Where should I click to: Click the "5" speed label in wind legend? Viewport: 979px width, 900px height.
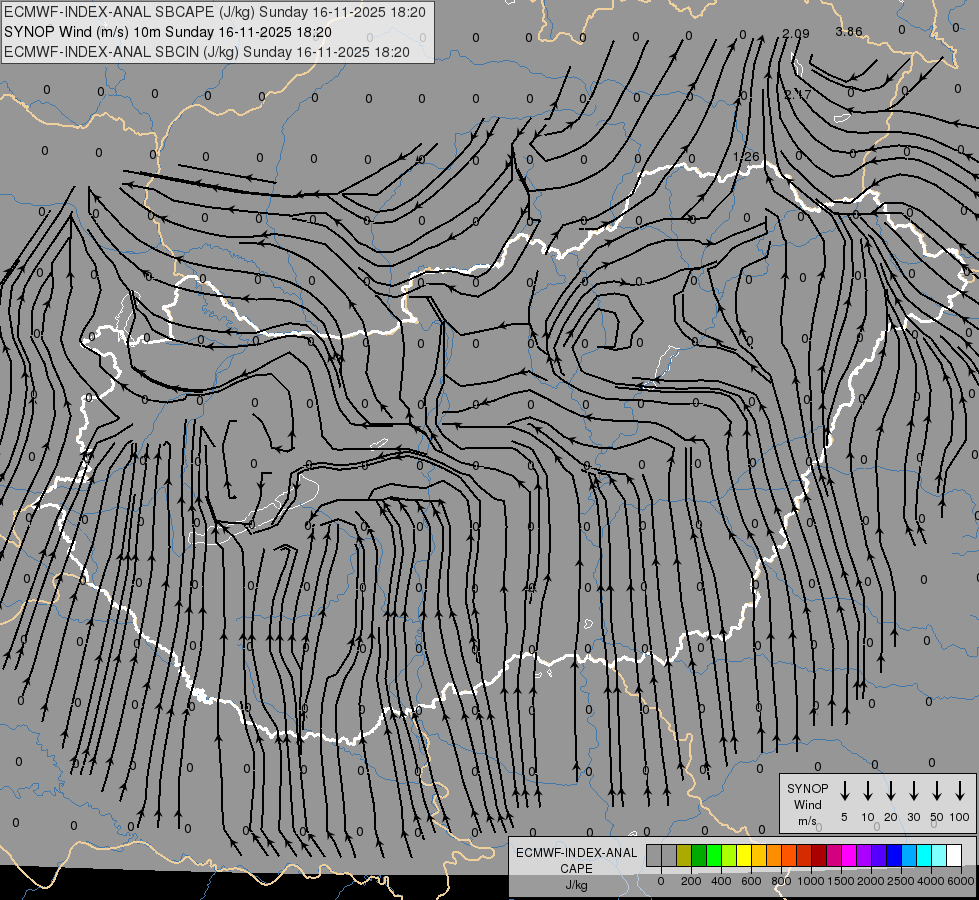click(x=844, y=817)
